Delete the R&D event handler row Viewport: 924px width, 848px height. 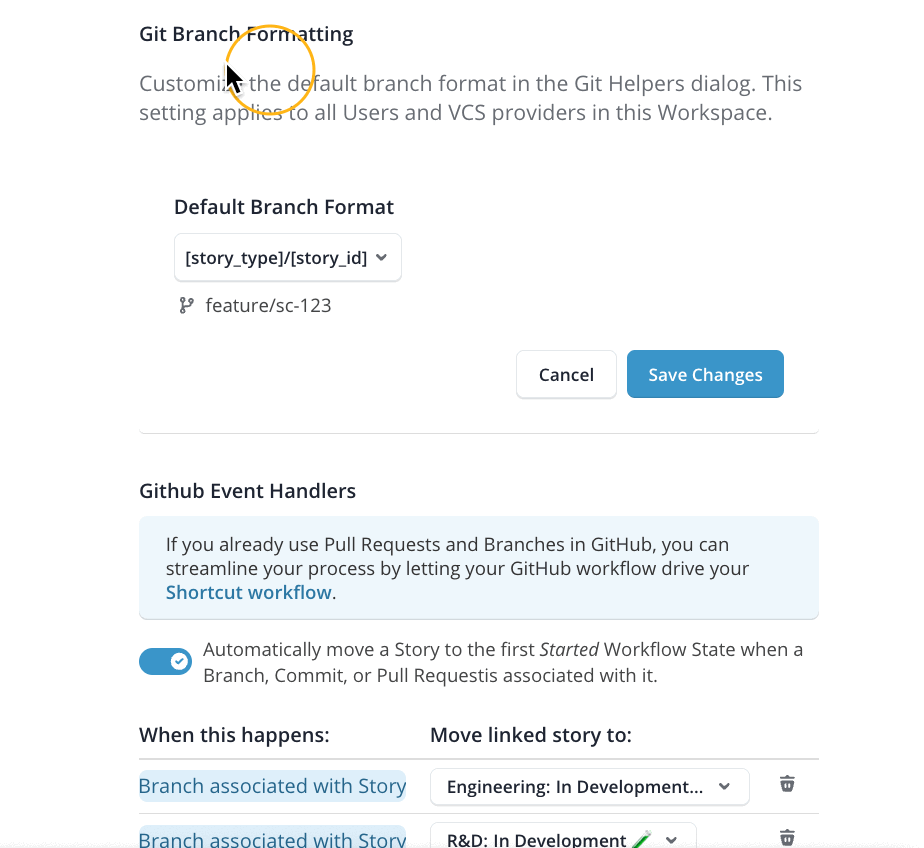[x=787, y=837]
